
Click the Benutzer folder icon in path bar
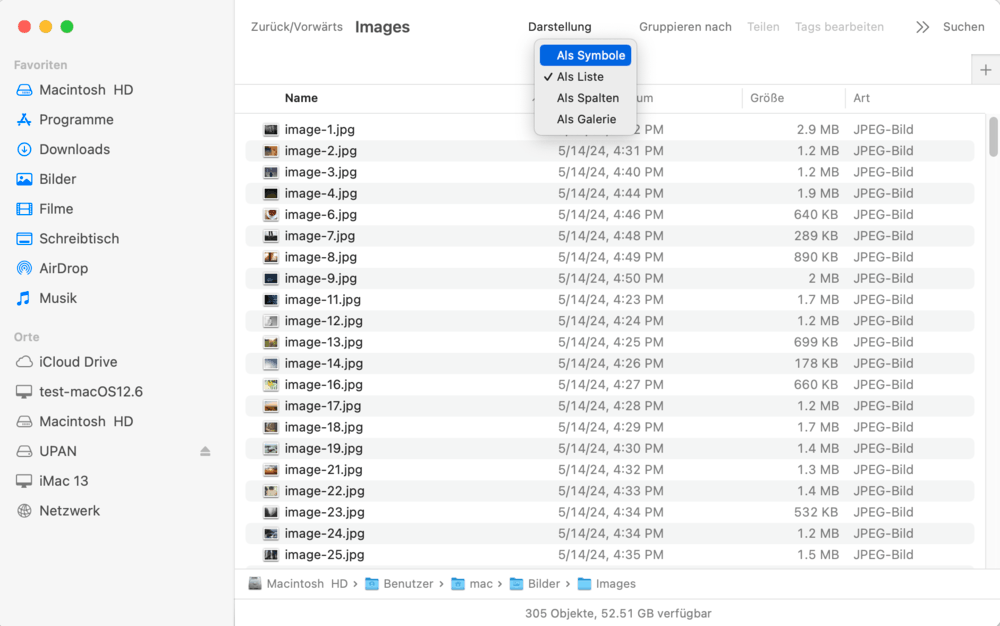tap(372, 584)
